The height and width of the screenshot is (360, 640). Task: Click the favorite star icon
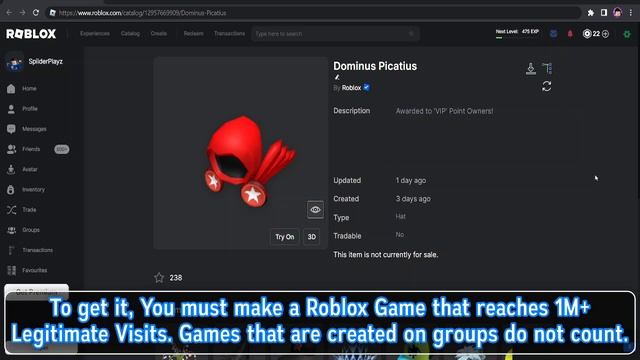point(159,278)
